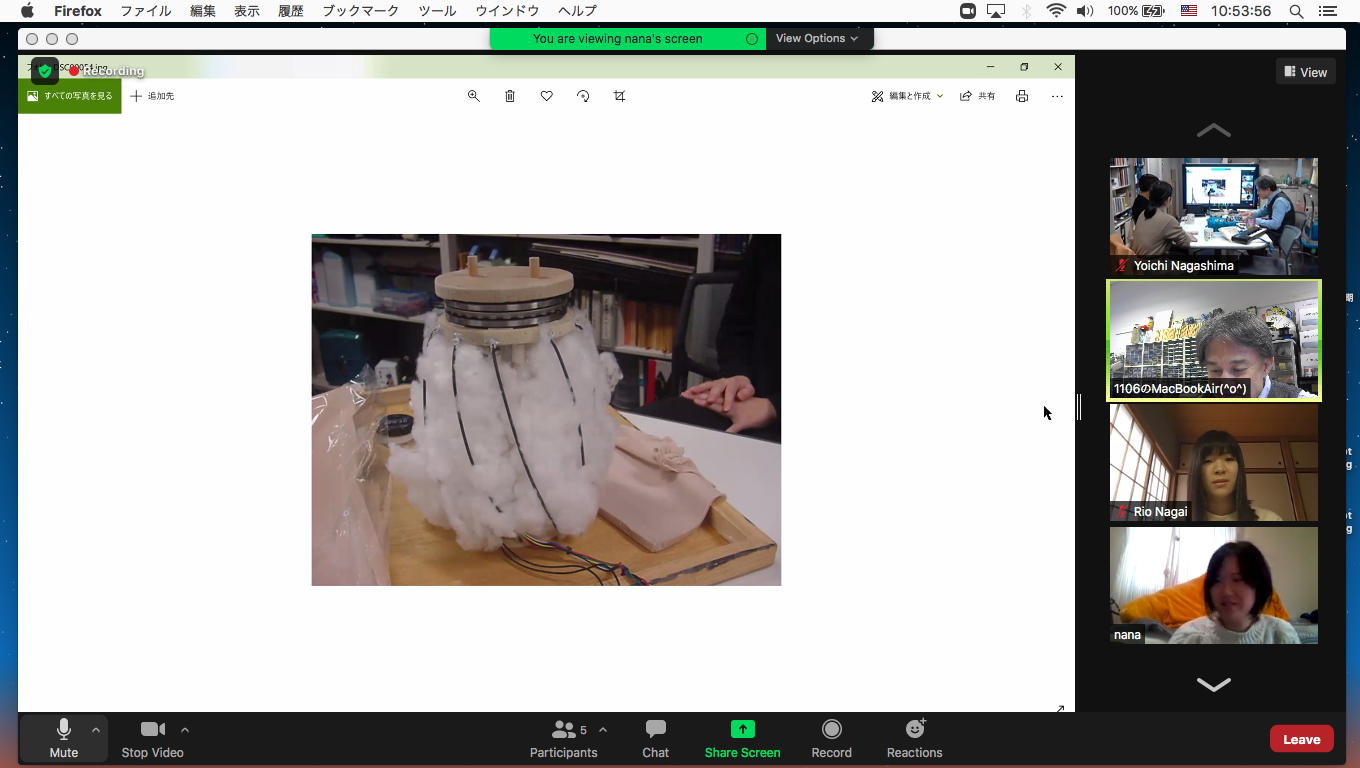Select nana's video thumbnail
Viewport: 1360px width, 768px height.
(1214, 586)
